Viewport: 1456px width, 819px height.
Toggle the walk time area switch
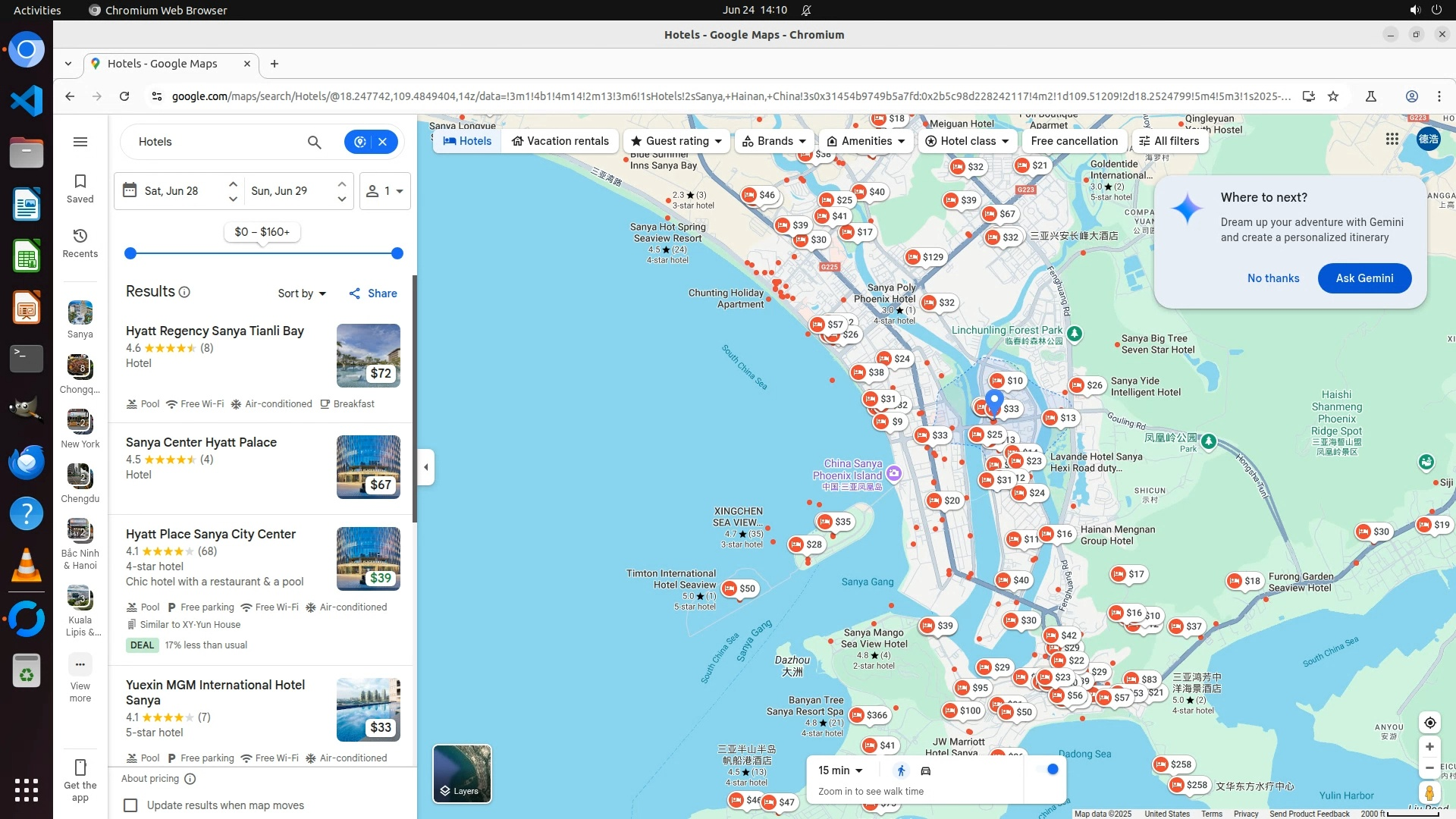click(x=1048, y=770)
